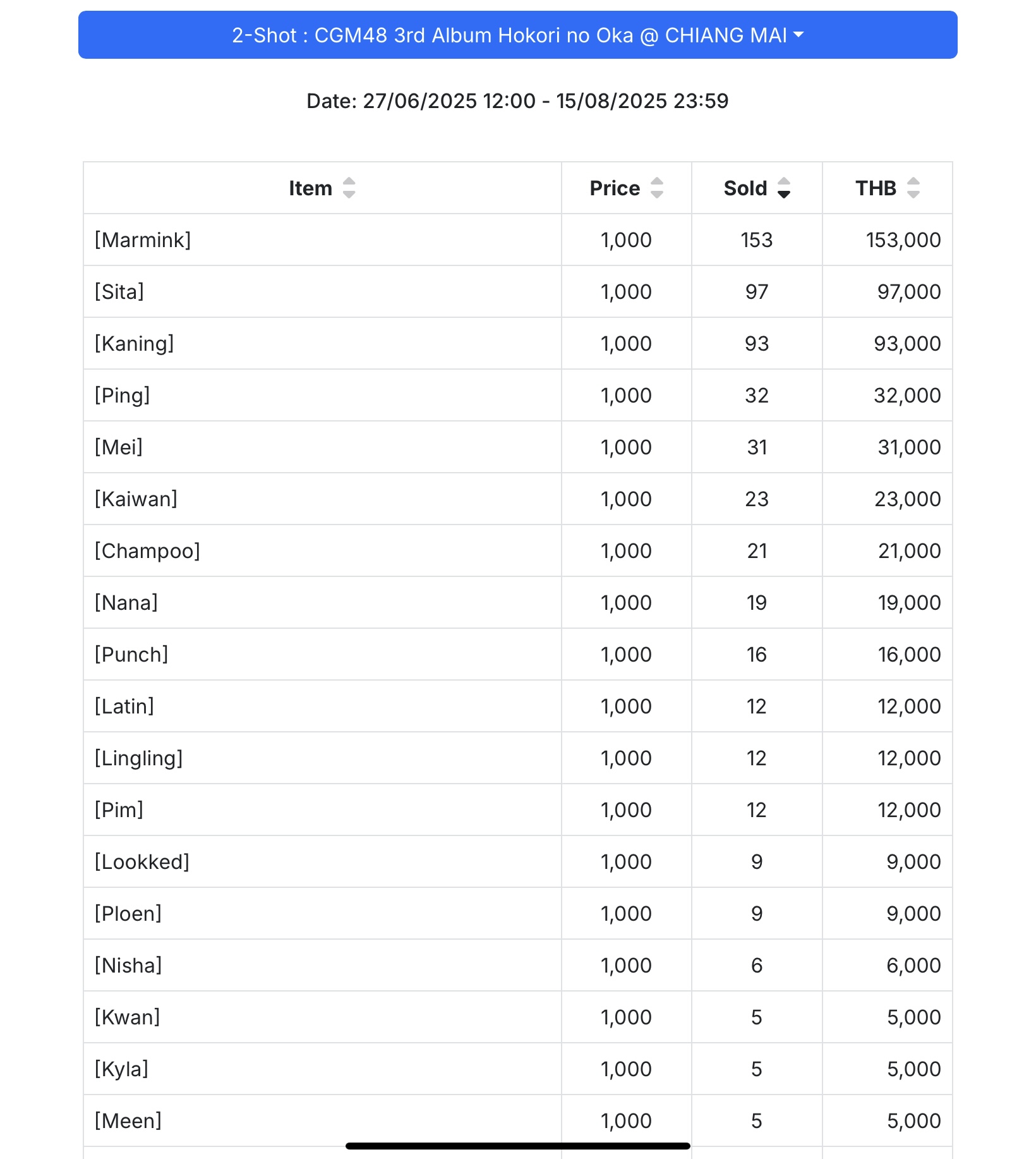Click the date range text
The height and width of the screenshot is (1159, 1036).
point(517,101)
